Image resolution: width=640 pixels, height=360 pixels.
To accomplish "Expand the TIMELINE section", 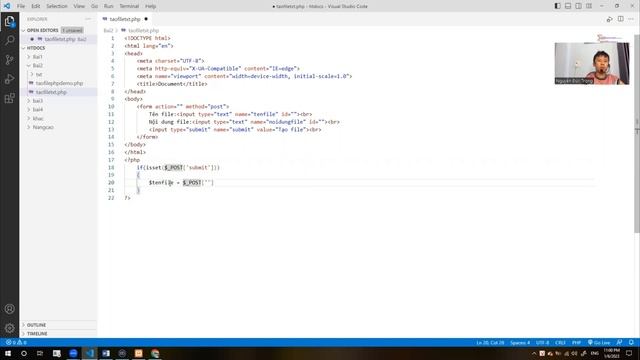I will [37, 334].
